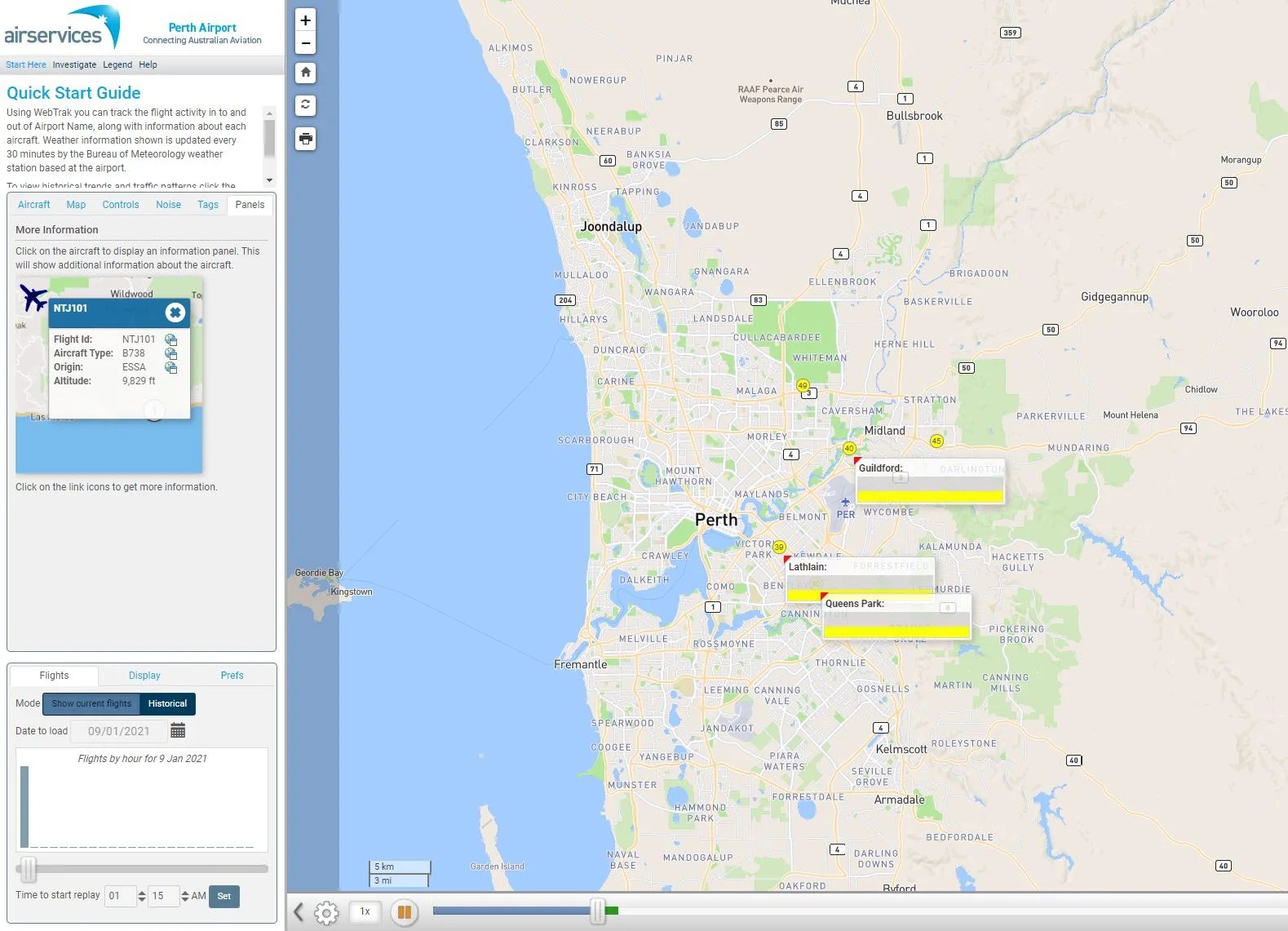Click the Quick Start Guide heading
Viewport: 1288px width, 931px height.
73,93
